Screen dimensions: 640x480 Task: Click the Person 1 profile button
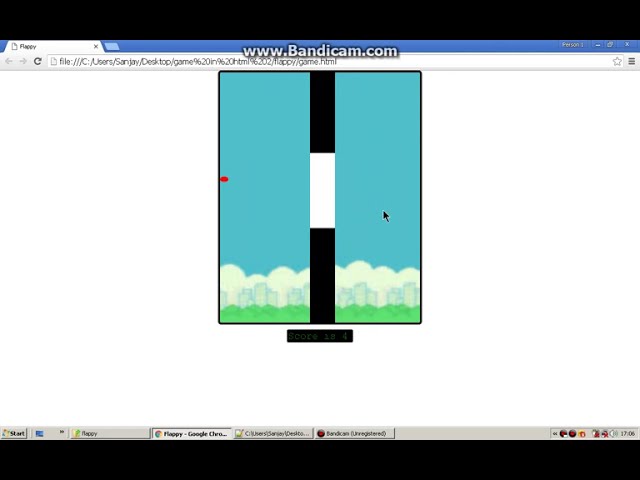pyautogui.click(x=573, y=44)
